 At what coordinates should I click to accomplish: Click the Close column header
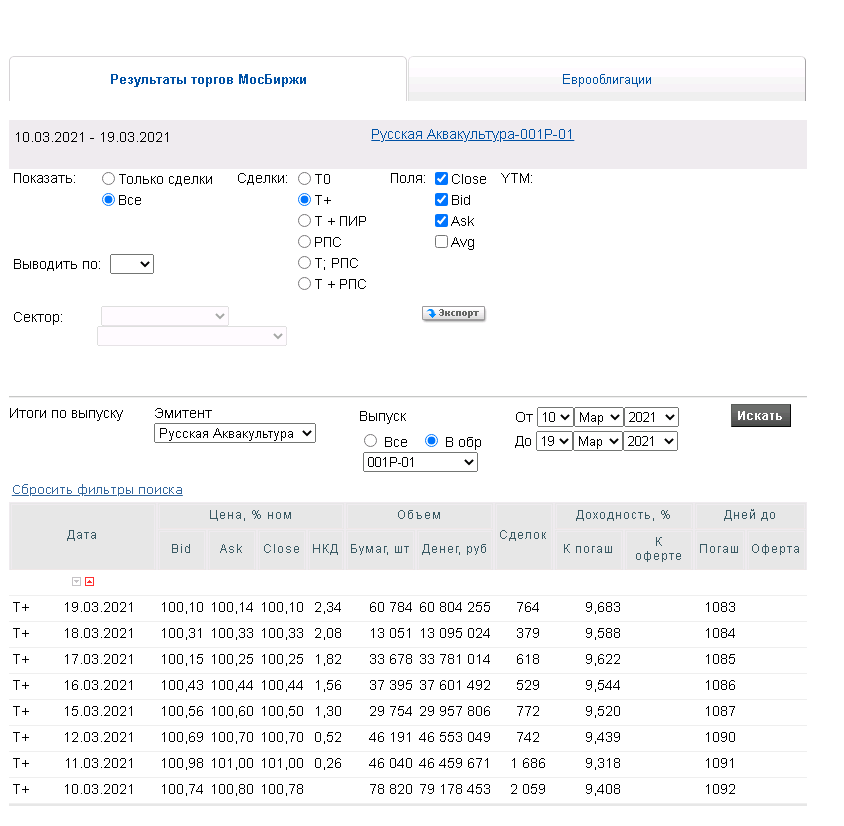pyautogui.click(x=281, y=549)
